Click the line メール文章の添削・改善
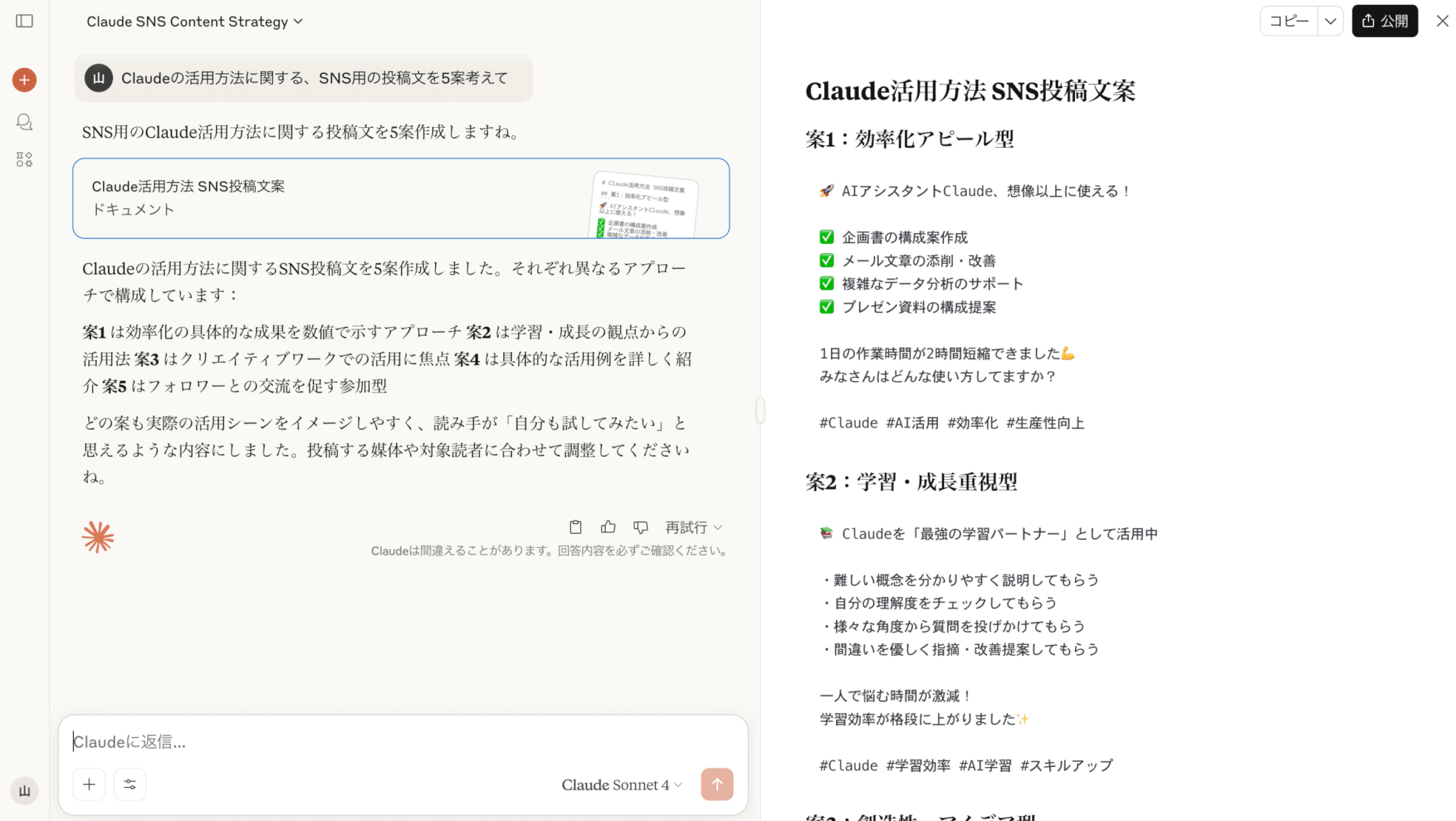Image resolution: width=1456 pixels, height=821 pixels. 908,261
